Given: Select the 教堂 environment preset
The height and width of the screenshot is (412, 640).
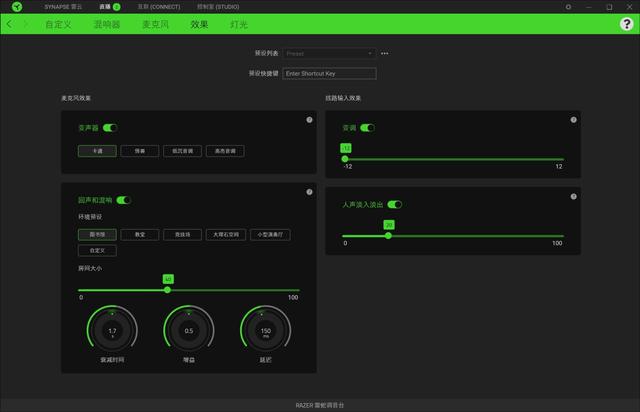Looking at the screenshot, I should 141,234.
